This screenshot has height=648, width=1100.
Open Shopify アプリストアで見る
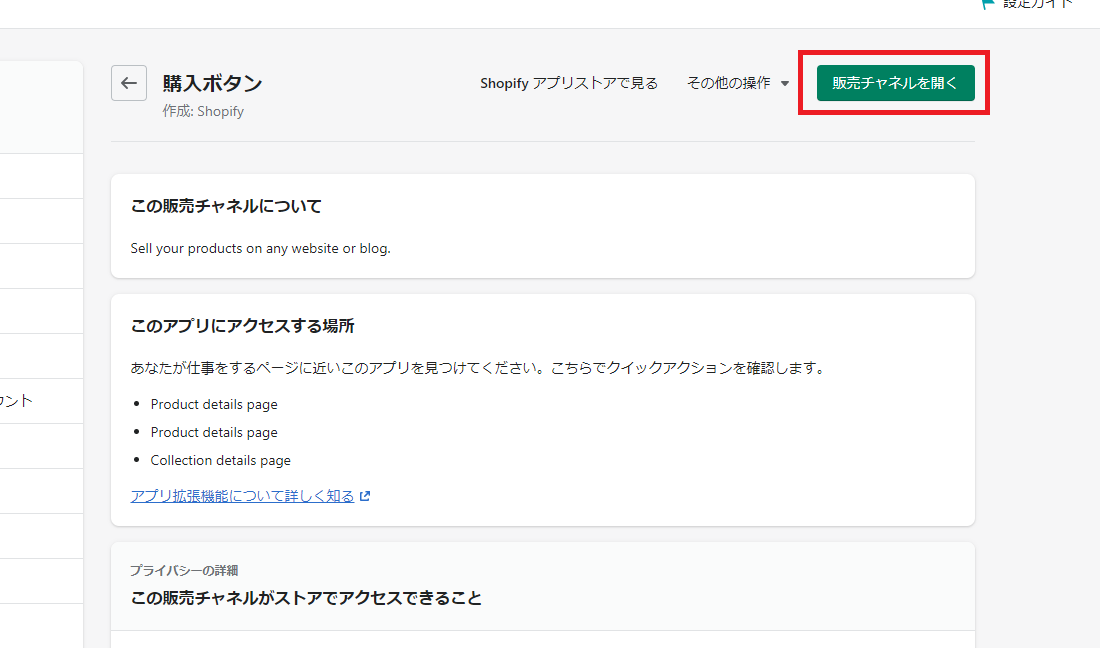tap(568, 84)
